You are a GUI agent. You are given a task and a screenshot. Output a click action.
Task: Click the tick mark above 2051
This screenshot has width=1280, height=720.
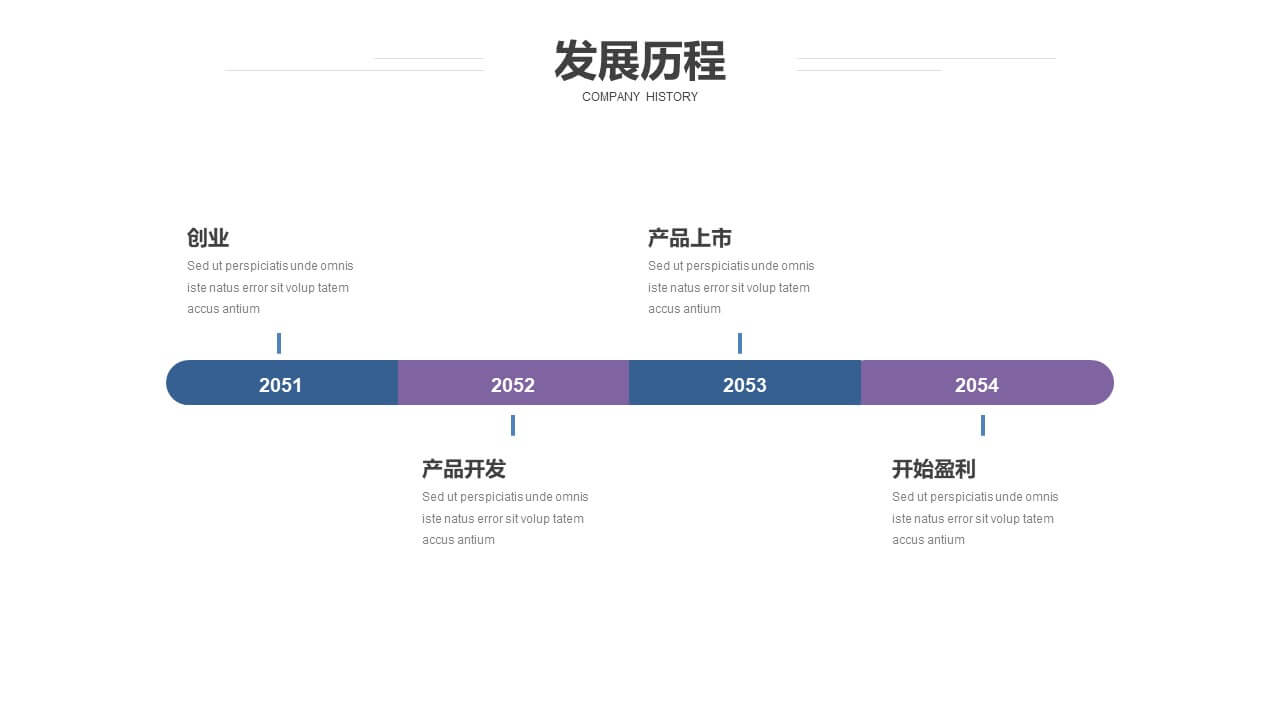pos(279,343)
